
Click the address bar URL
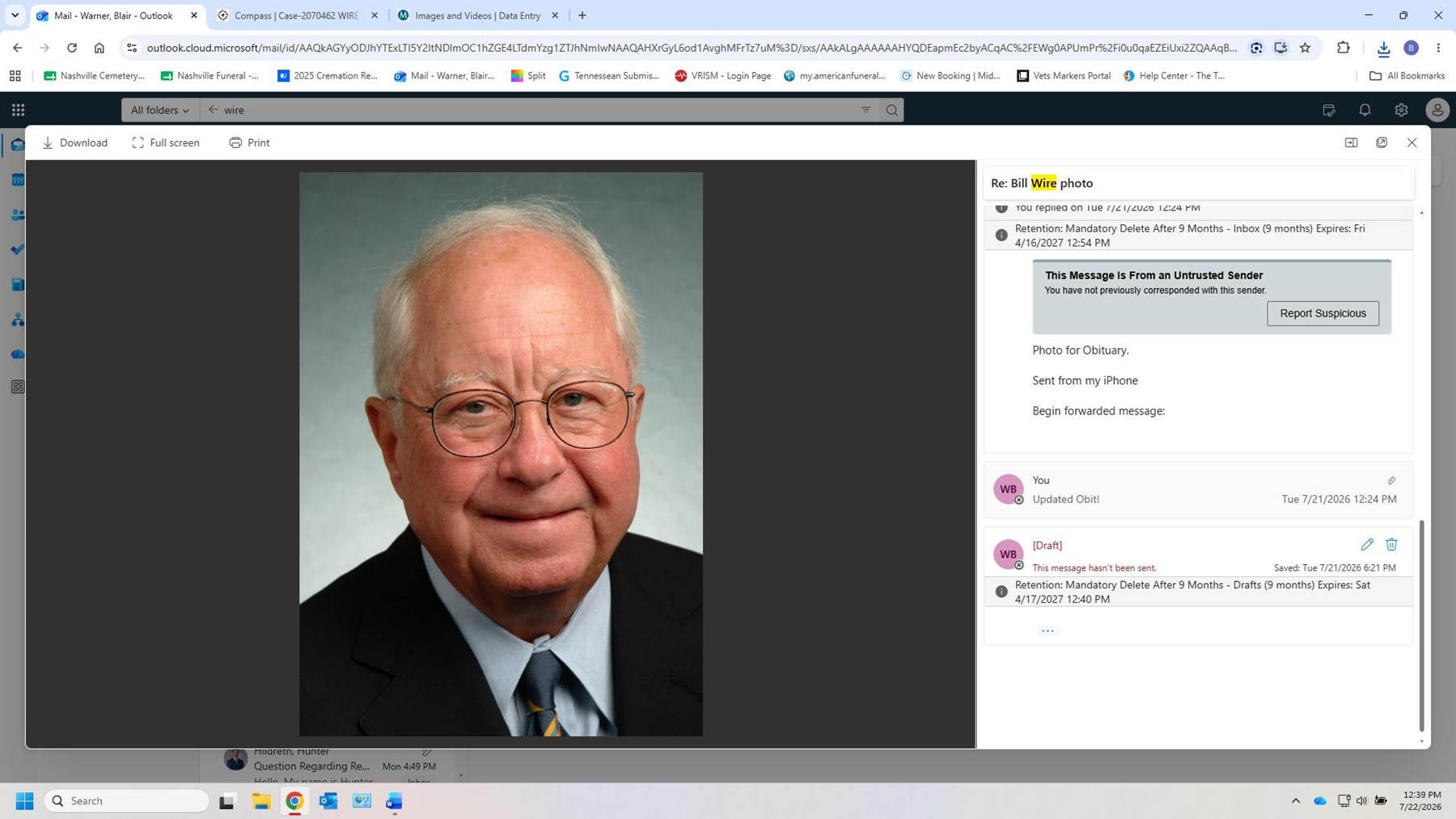coord(692,48)
